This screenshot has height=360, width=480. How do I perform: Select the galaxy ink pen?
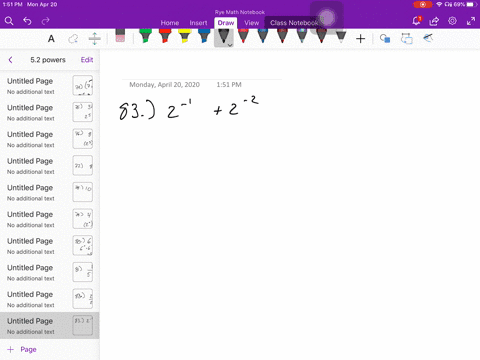coord(302,36)
